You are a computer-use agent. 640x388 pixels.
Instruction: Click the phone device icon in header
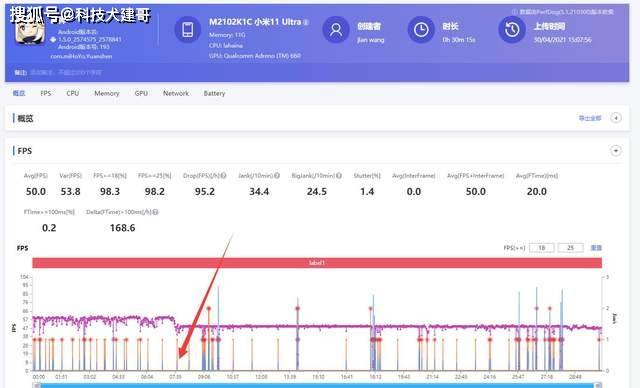pos(187,29)
